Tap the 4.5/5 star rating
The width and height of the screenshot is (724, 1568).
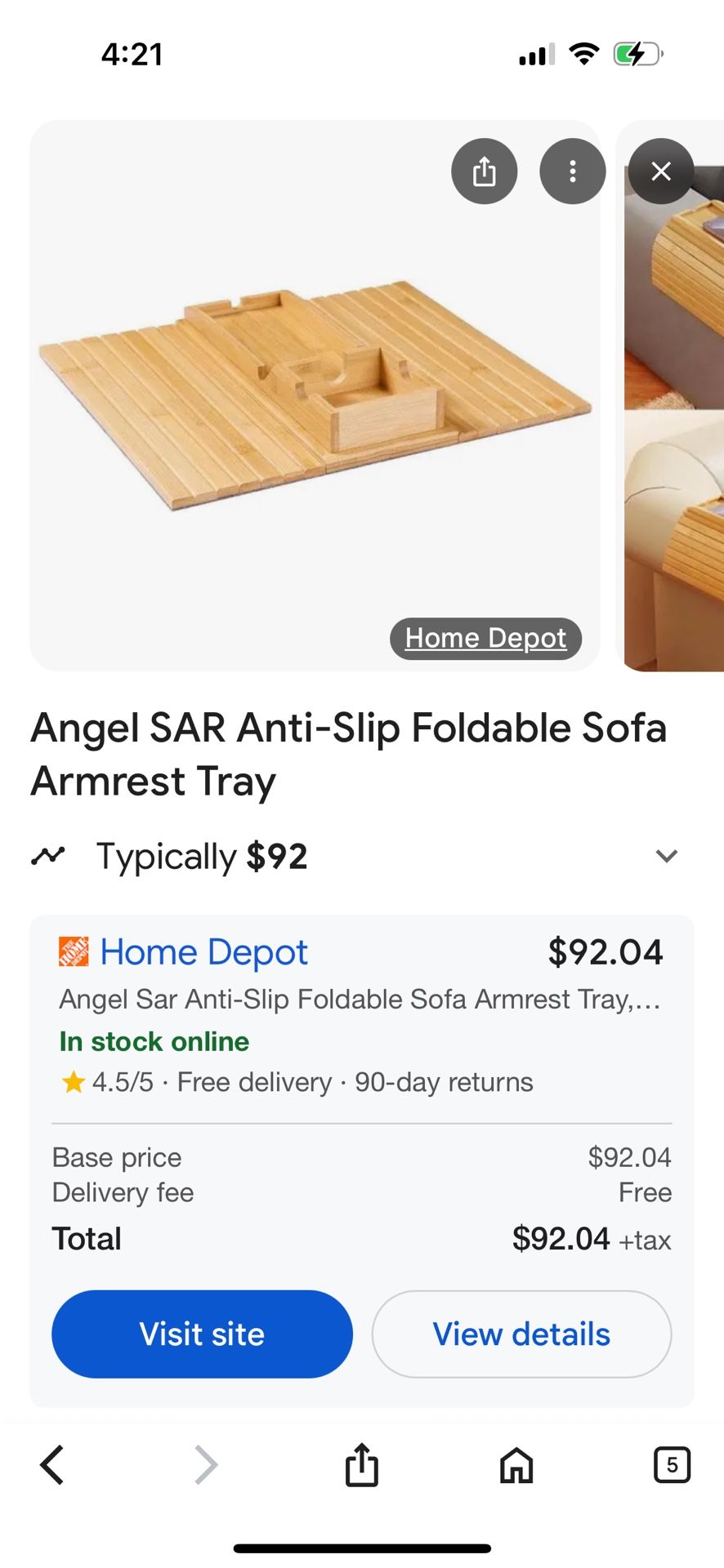pos(108,1082)
